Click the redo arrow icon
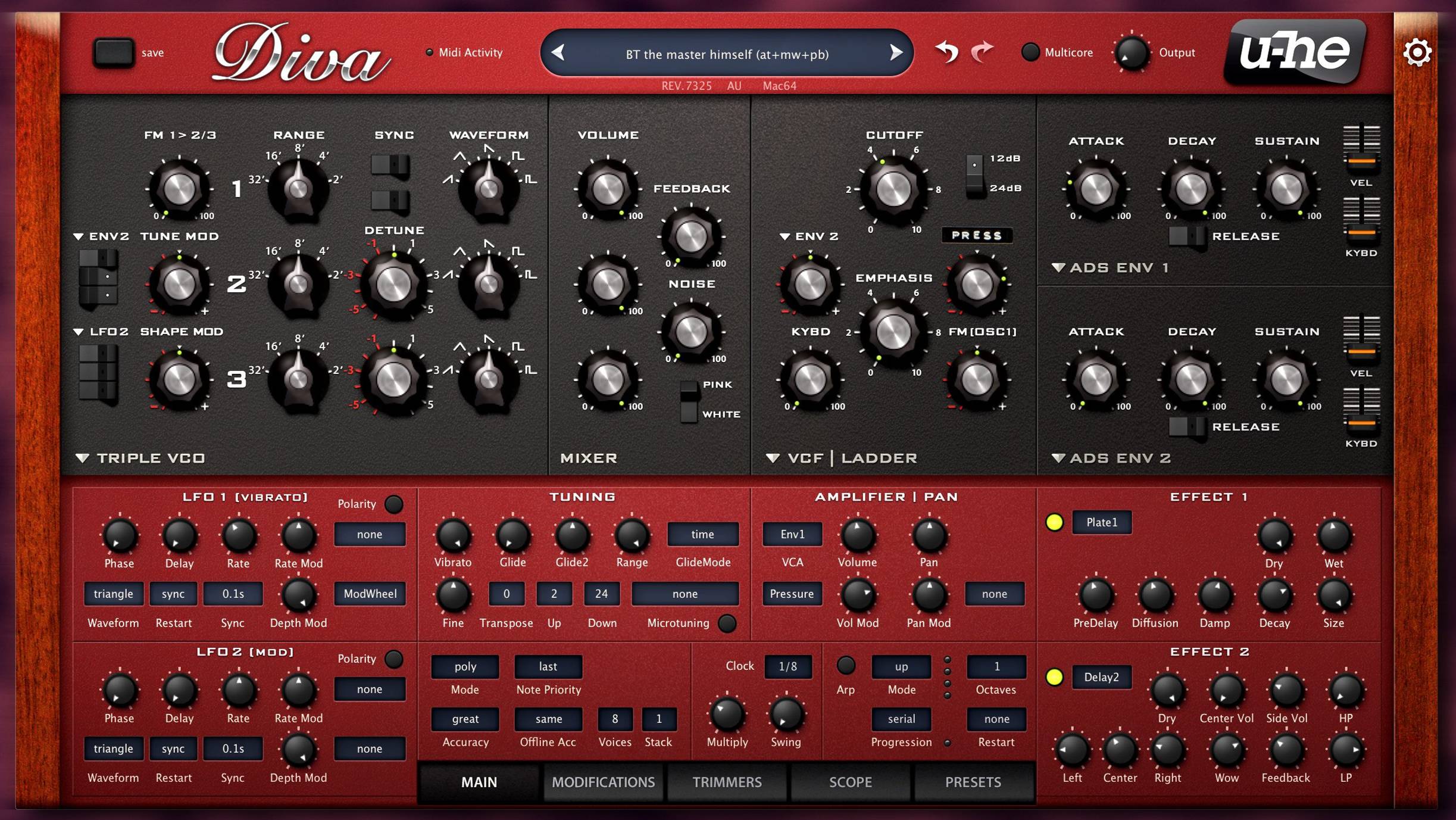This screenshot has height=820, width=1456. [x=982, y=52]
